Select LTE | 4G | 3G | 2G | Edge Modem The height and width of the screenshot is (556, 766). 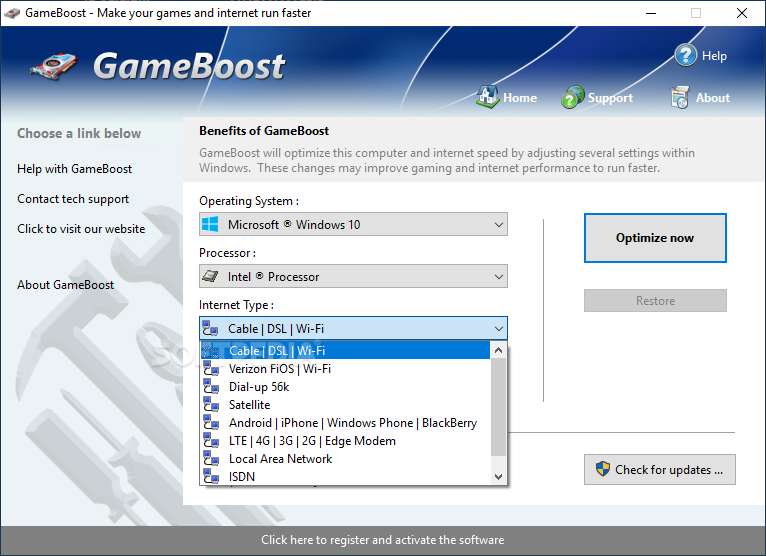click(x=345, y=441)
